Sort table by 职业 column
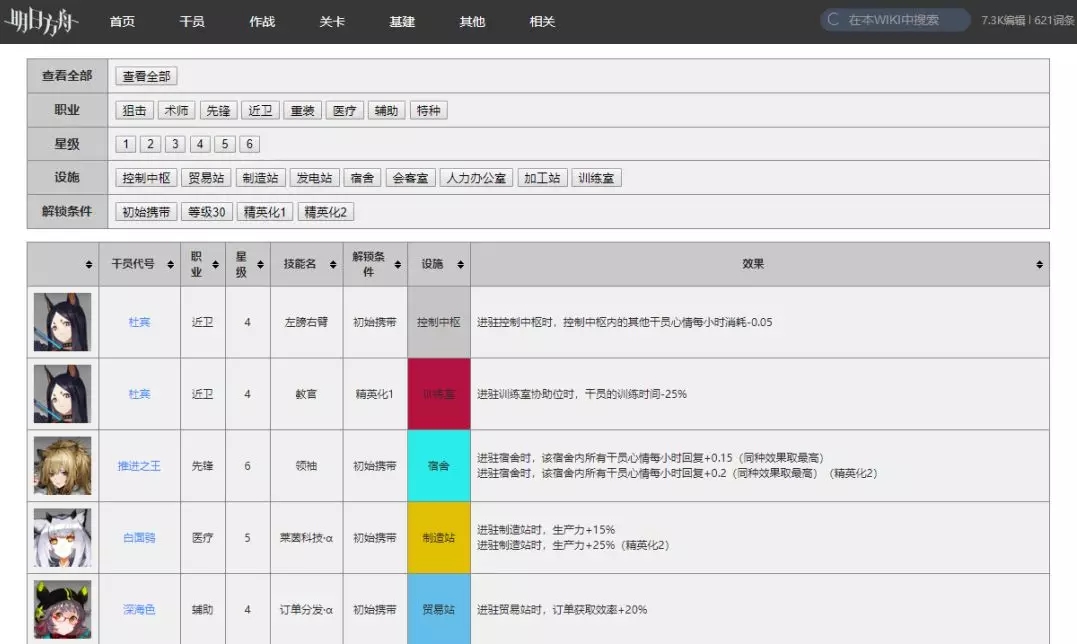This screenshot has width=1077, height=644. [216, 264]
